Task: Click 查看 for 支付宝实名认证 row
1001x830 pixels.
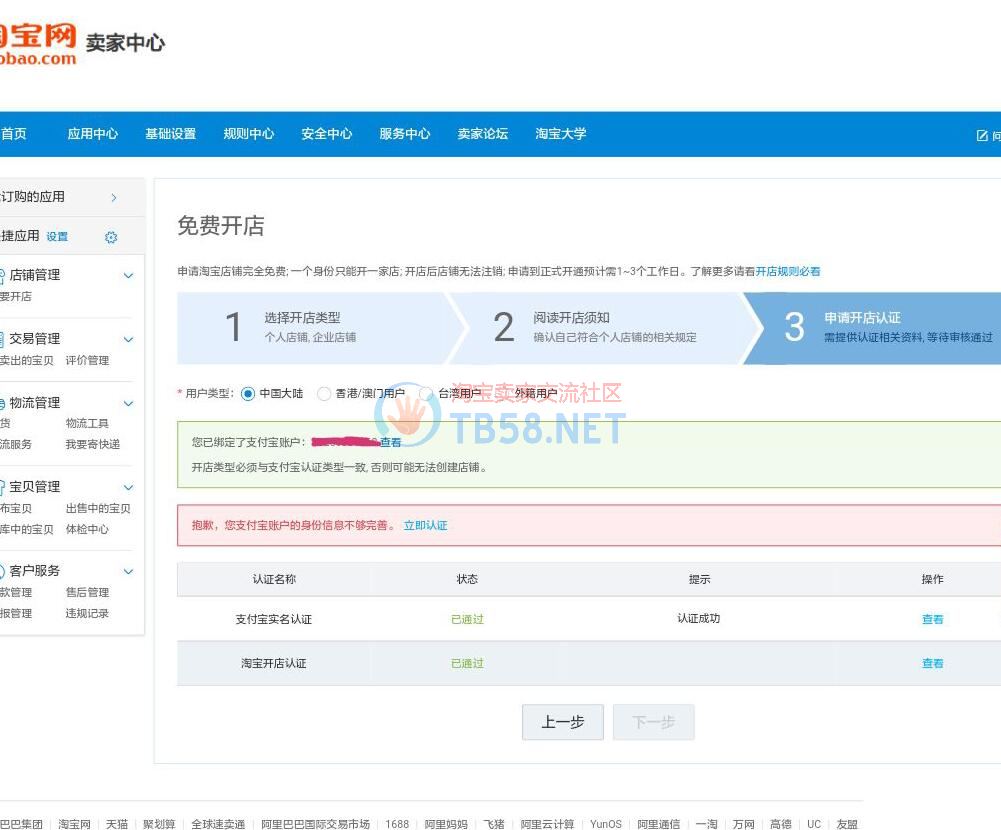Action: tap(932, 619)
